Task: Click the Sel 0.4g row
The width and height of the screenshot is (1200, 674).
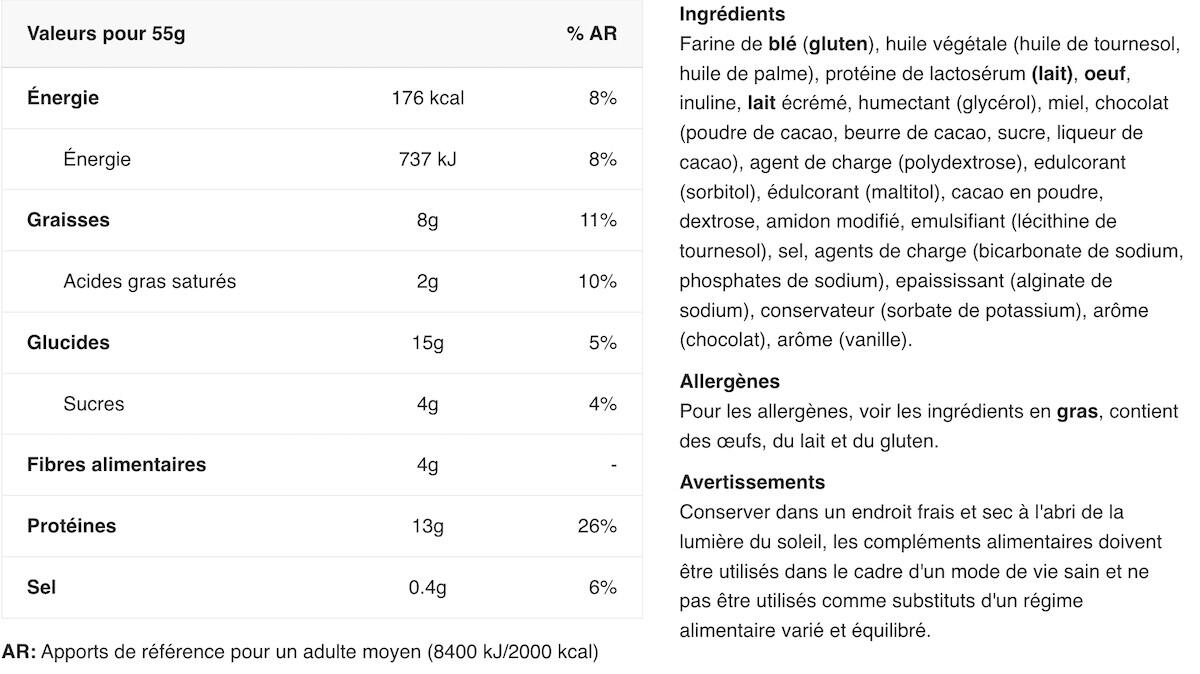Action: click(x=322, y=587)
